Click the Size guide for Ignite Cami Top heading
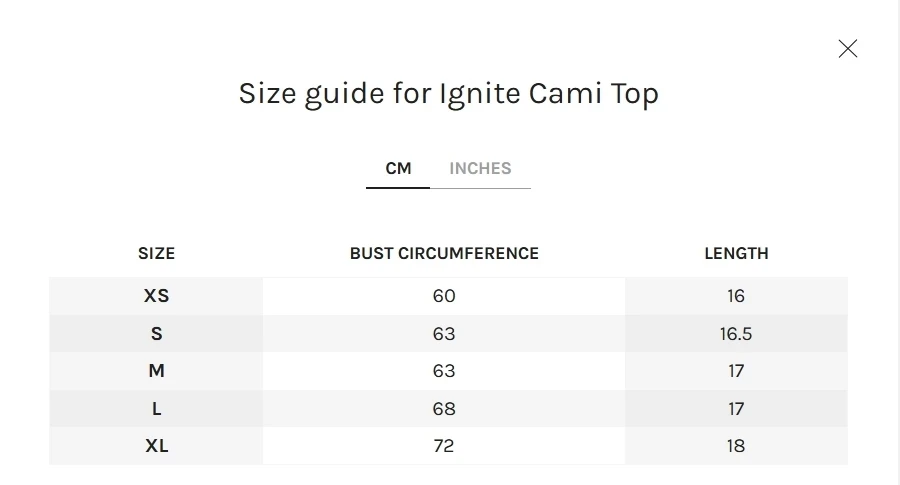 coord(448,93)
